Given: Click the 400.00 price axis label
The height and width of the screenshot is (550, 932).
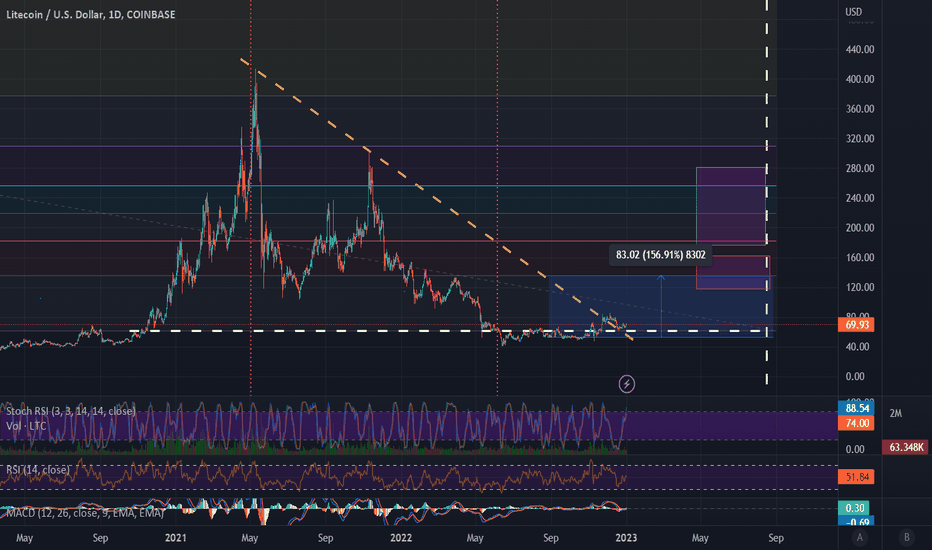Looking at the screenshot, I should pos(859,79).
